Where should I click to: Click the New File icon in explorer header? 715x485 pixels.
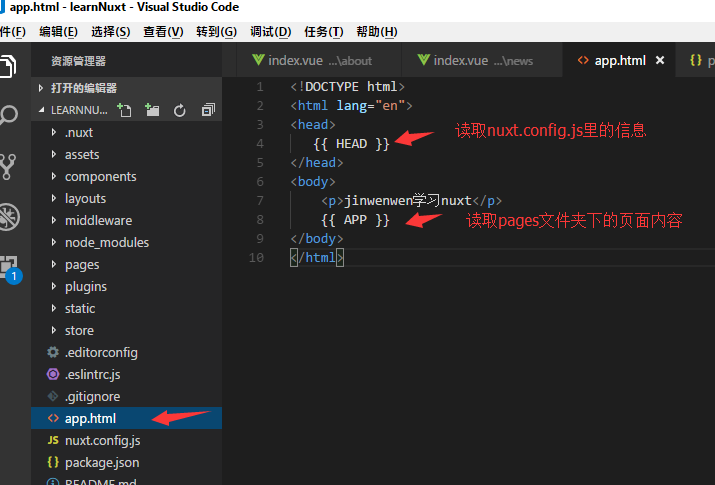click(x=124, y=110)
